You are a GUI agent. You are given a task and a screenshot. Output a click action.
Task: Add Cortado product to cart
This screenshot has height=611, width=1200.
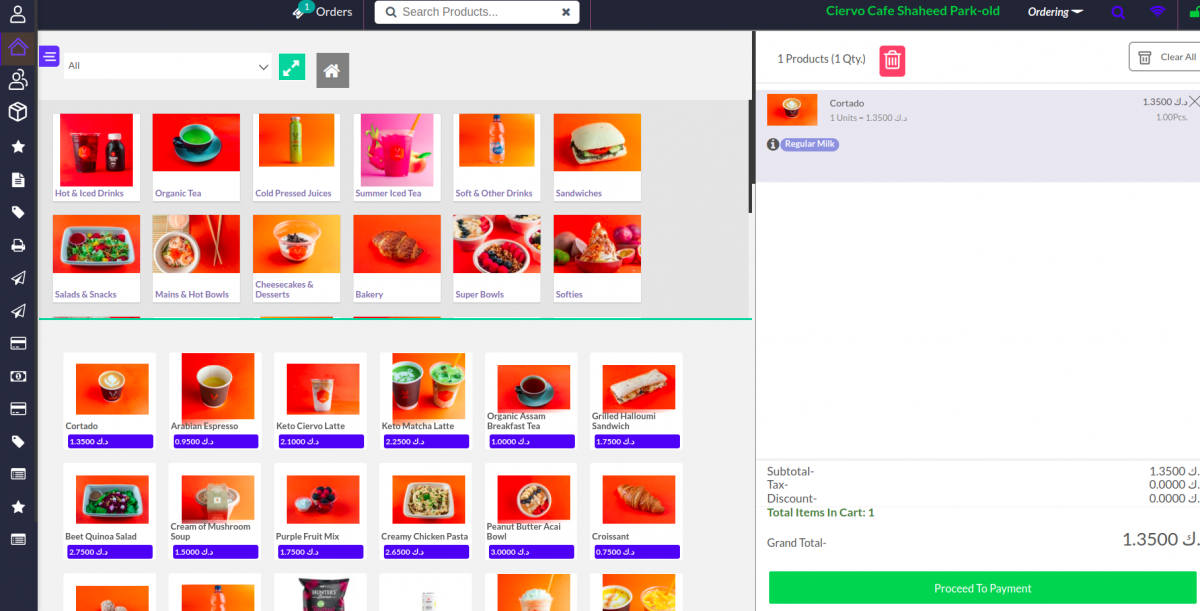pyautogui.click(x=109, y=401)
